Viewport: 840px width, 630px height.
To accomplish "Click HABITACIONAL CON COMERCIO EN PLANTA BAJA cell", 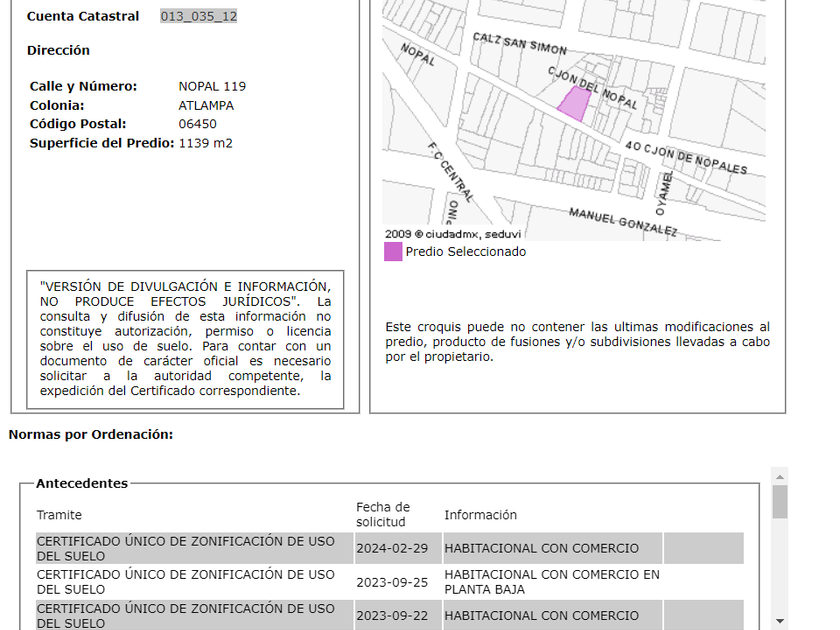I will 552,582.
